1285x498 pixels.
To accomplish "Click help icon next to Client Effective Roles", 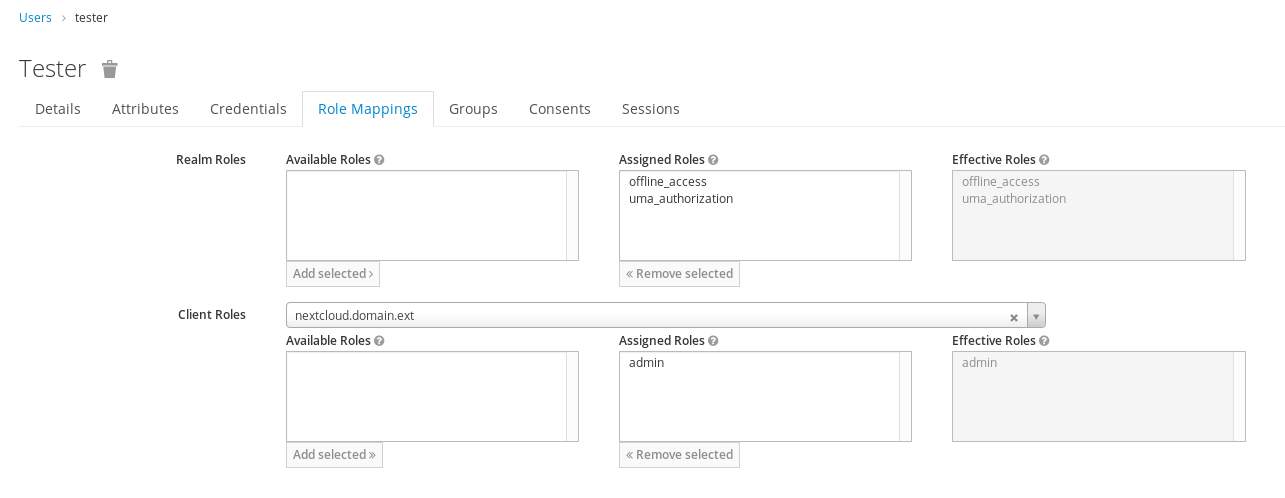I will [1044, 341].
